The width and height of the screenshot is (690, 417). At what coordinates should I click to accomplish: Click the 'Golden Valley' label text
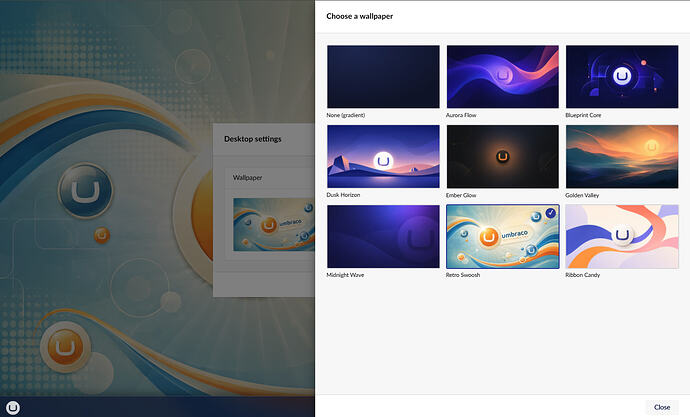click(x=582, y=195)
